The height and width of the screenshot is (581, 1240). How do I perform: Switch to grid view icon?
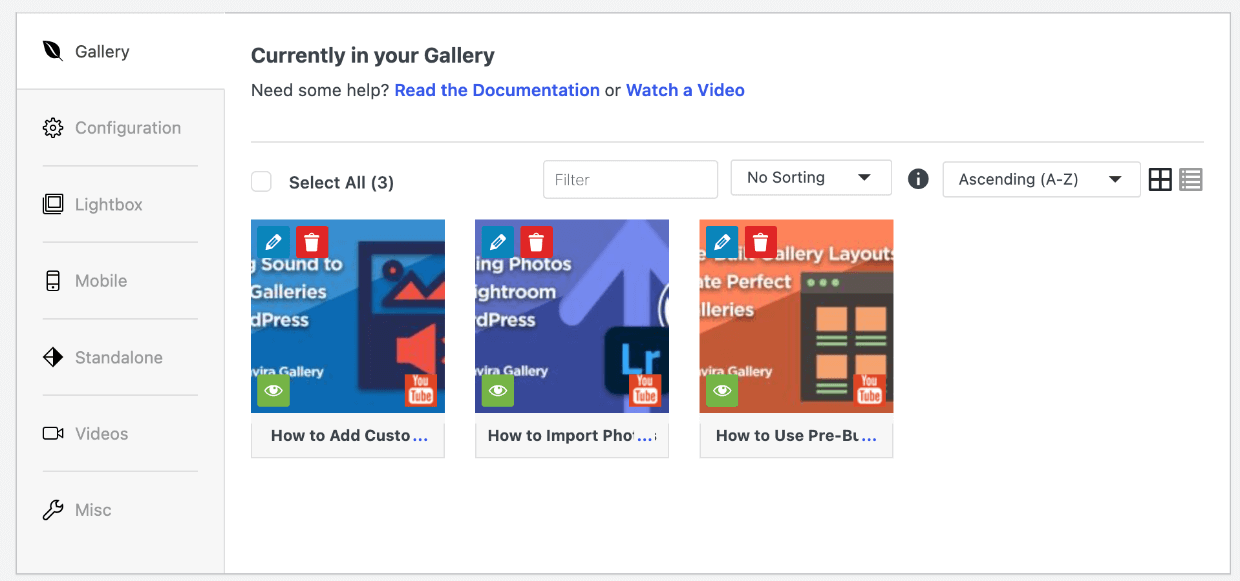(x=1160, y=180)
